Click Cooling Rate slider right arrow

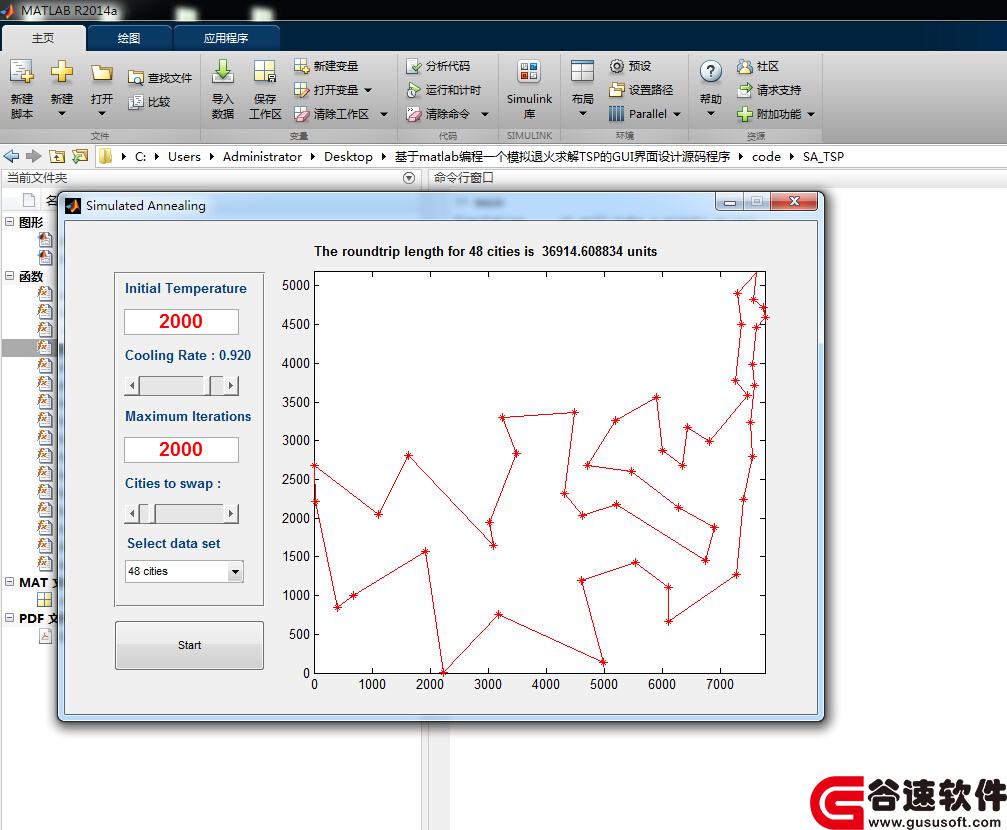point(231,385)
